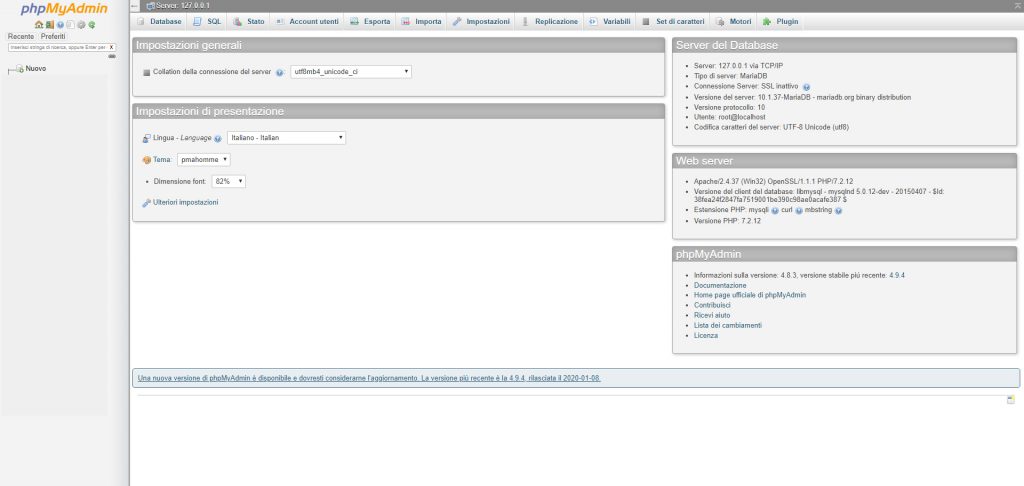Click the link chain icon in sidebar
1024x486 pixels.
(112, 56)
